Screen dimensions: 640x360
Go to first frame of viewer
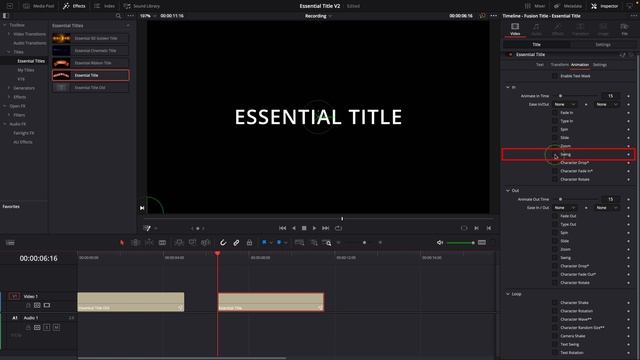pos(282,228)
